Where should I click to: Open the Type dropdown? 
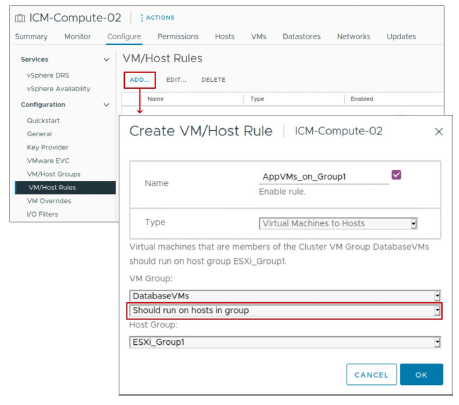point(338,223)
